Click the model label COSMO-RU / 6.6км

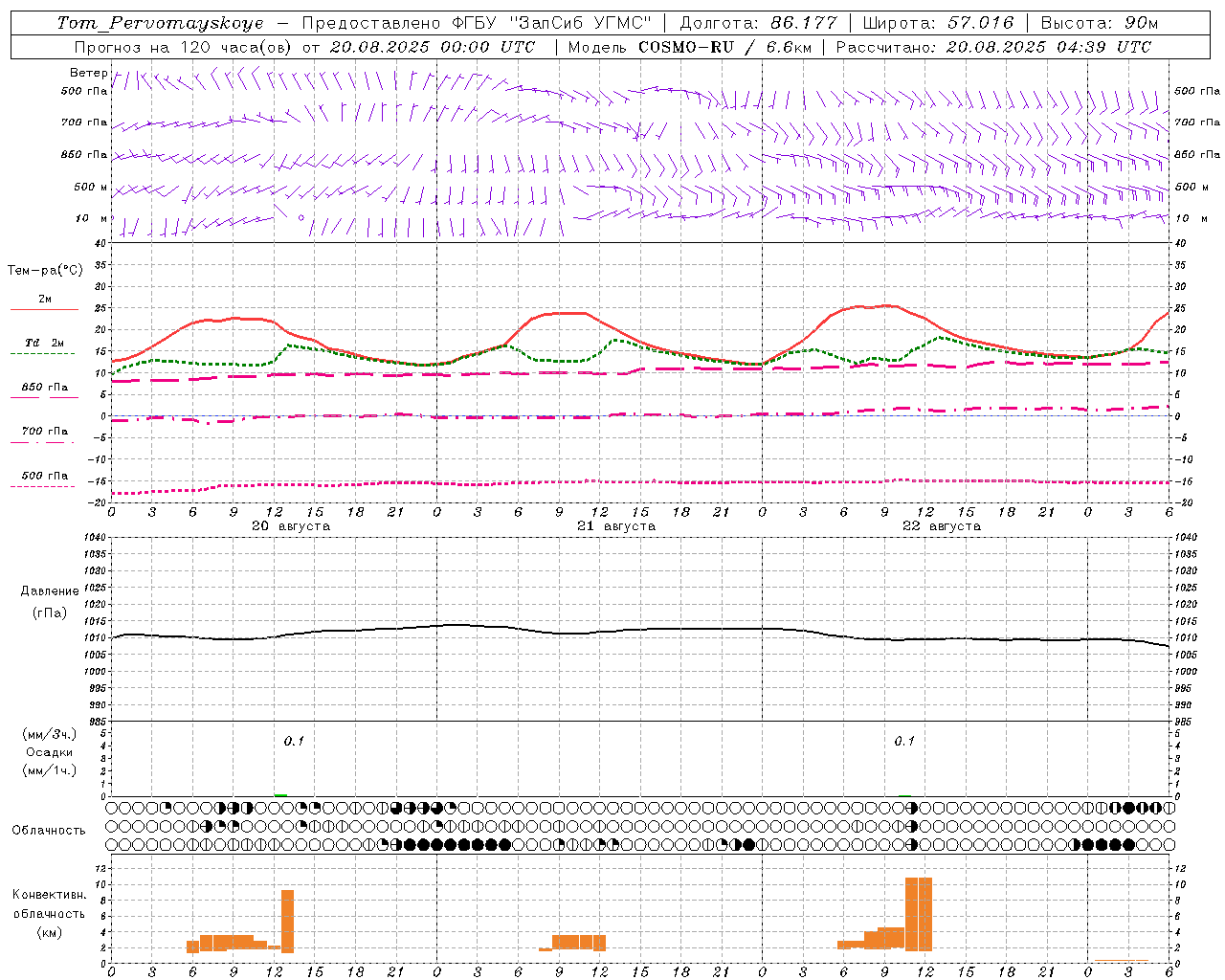[725, 47]
